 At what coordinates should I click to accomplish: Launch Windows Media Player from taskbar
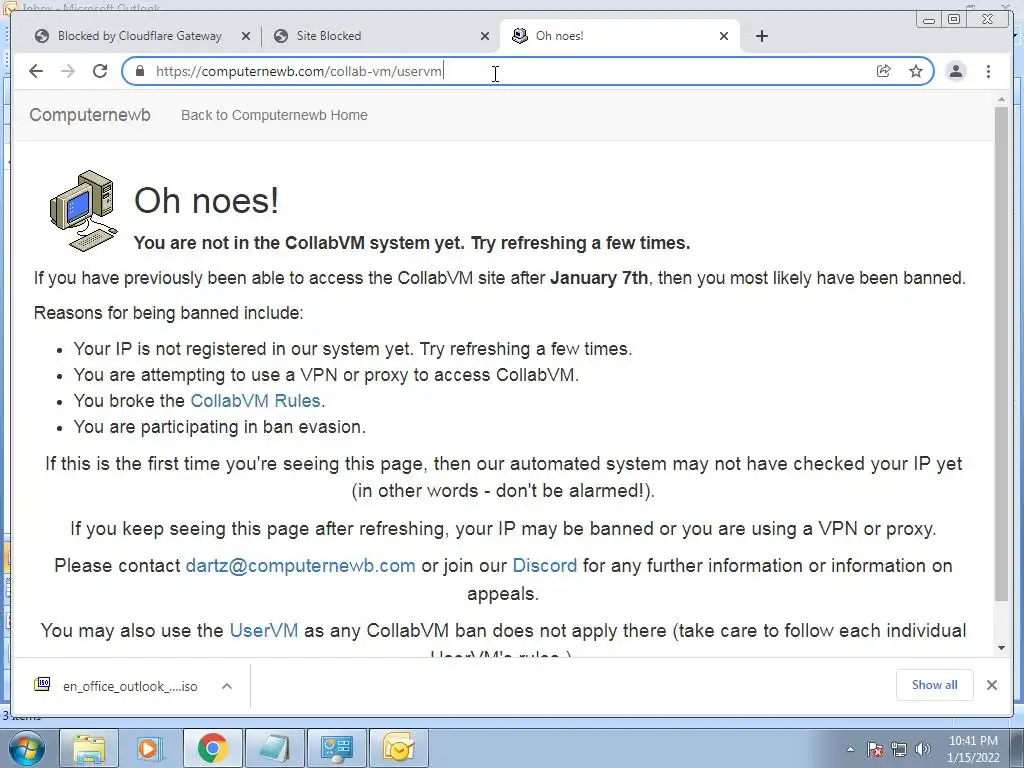(x=150, y=748)
